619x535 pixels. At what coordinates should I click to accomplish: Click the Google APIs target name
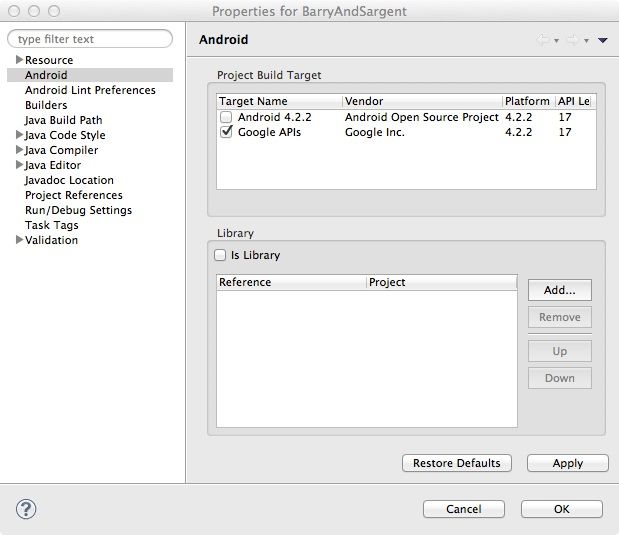point(269,132)
